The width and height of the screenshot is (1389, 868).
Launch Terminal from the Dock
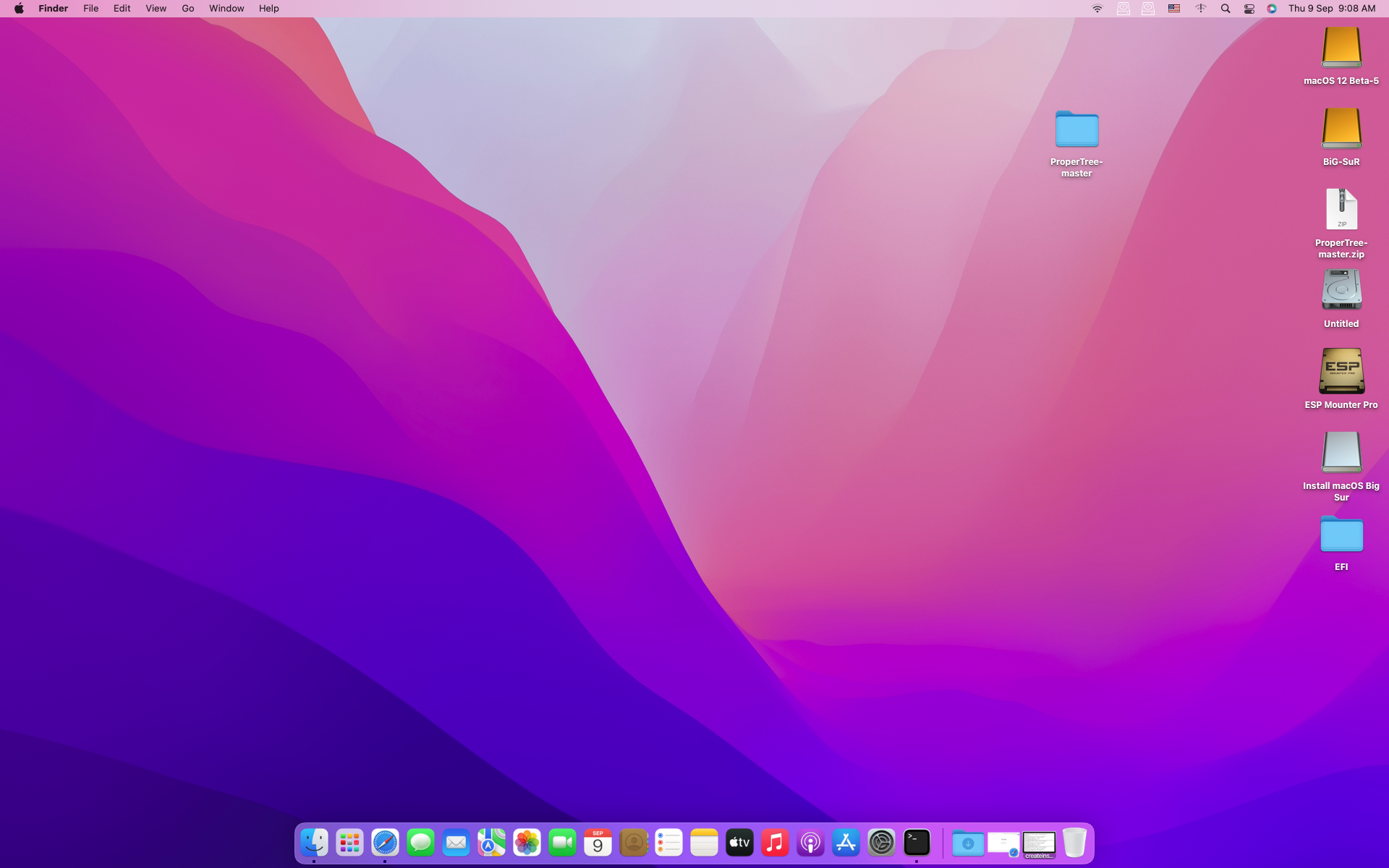click(x=917, y=843)
